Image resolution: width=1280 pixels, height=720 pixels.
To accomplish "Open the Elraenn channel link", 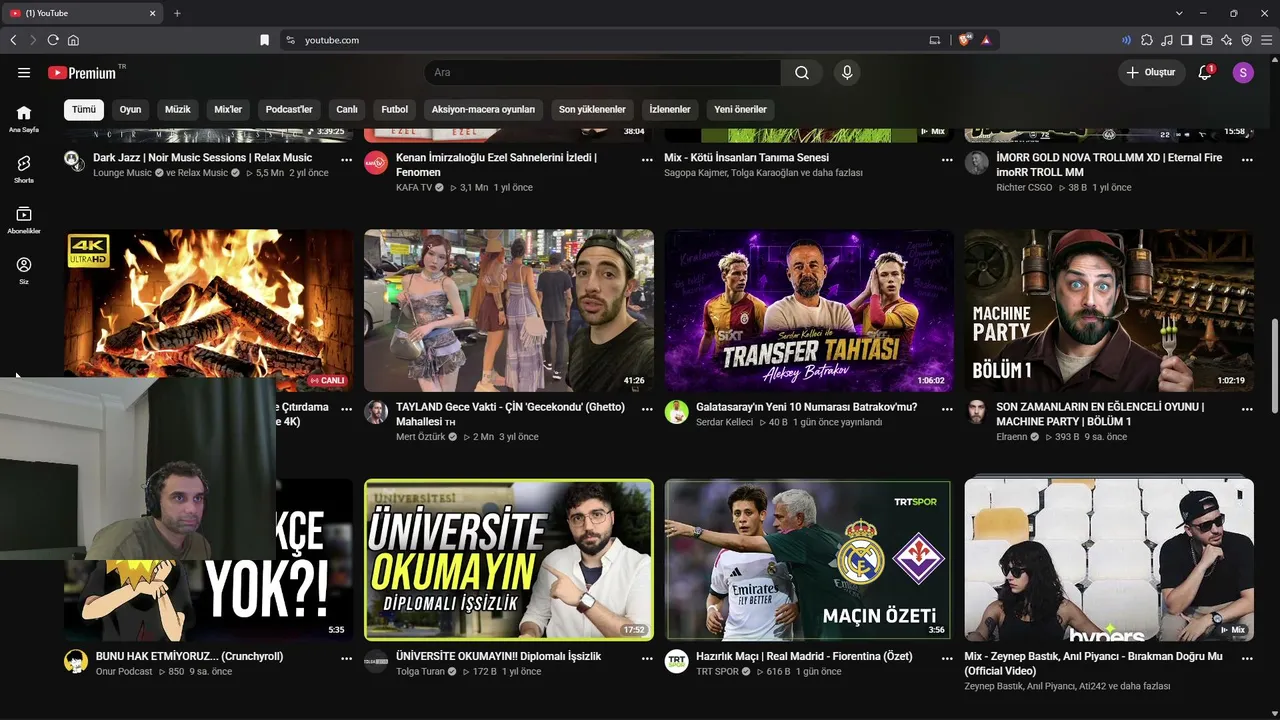I will tap(1012, 437).
